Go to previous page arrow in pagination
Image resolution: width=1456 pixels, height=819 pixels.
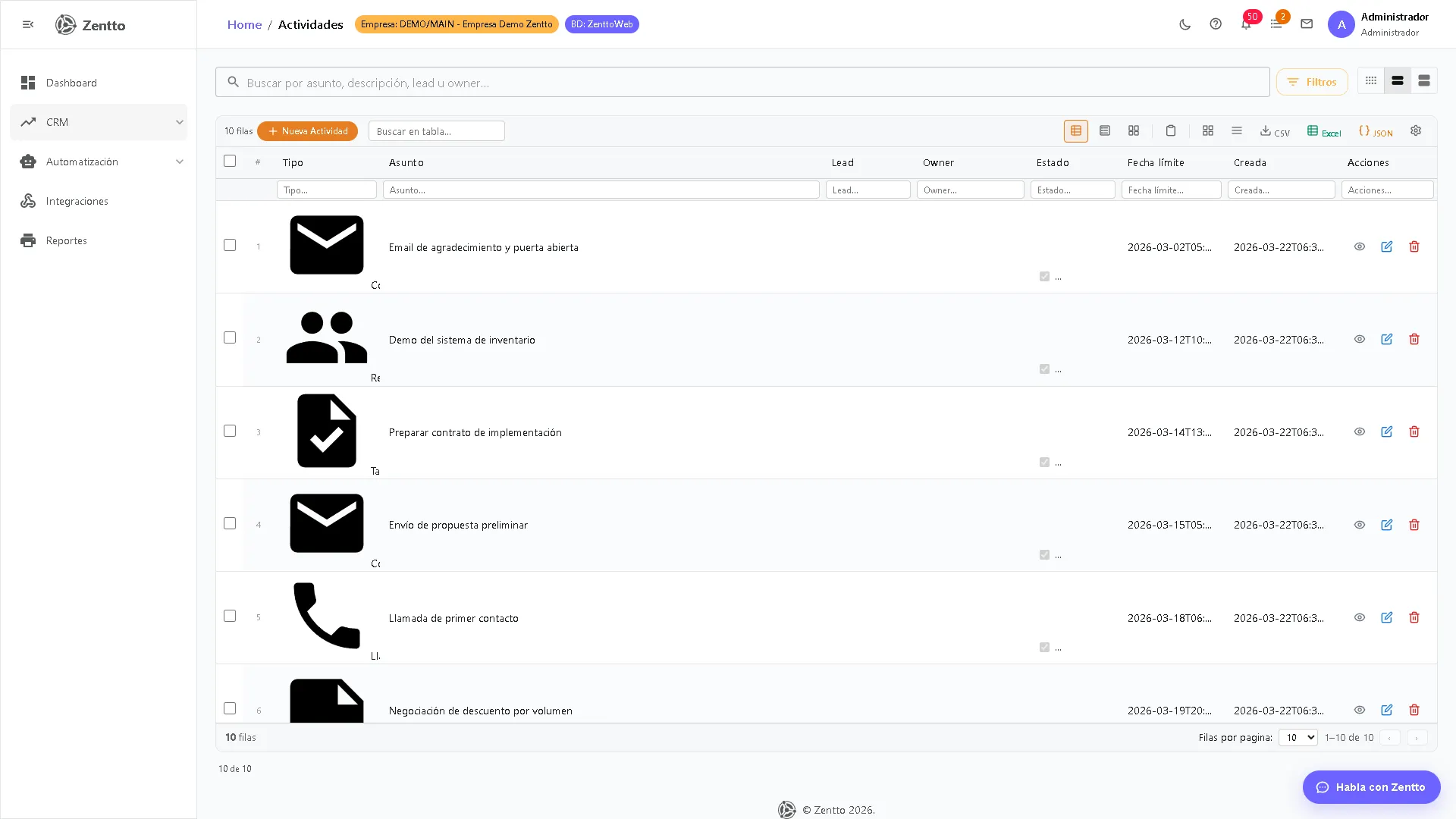tap(1389, 737)
